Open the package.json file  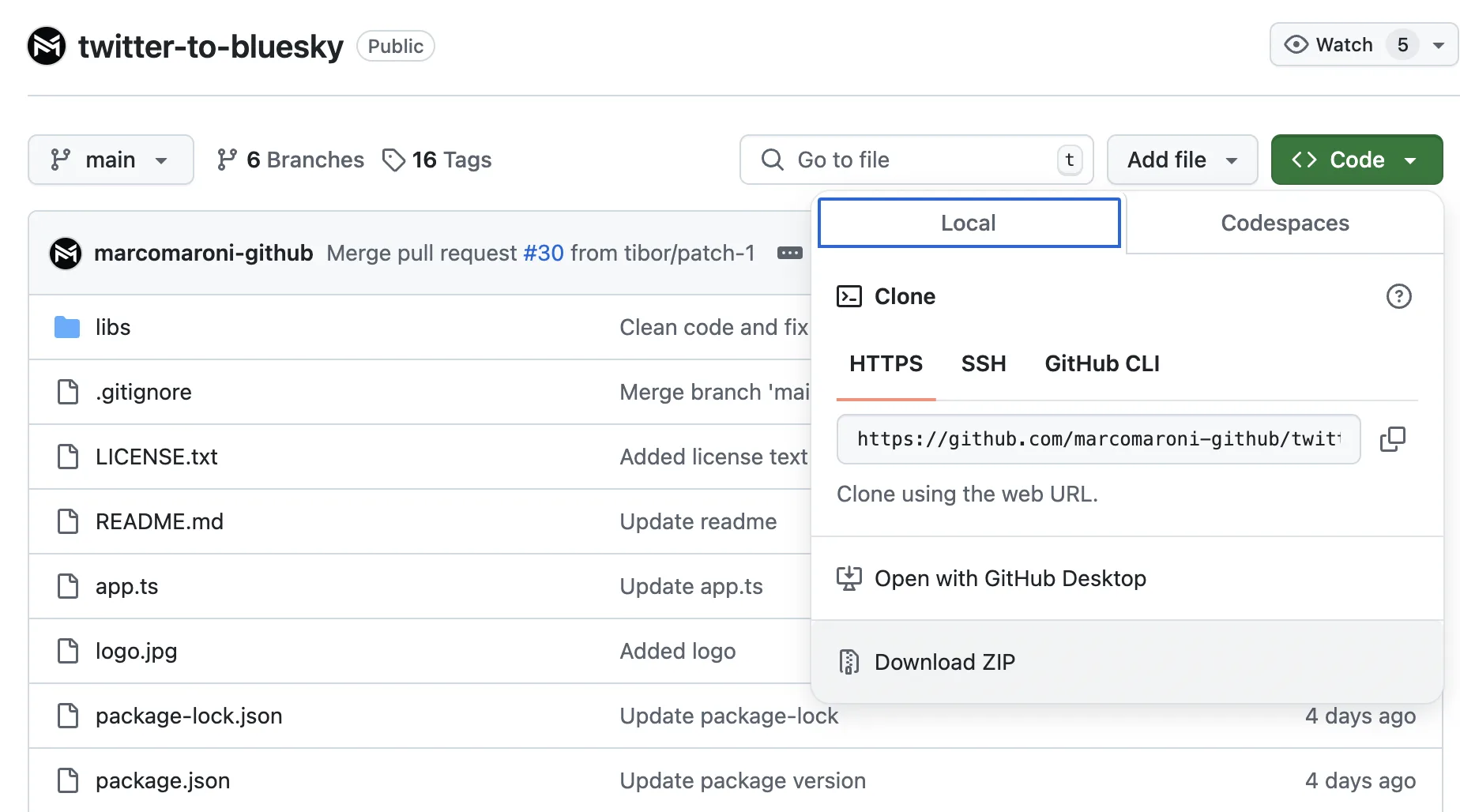(163, 780)
